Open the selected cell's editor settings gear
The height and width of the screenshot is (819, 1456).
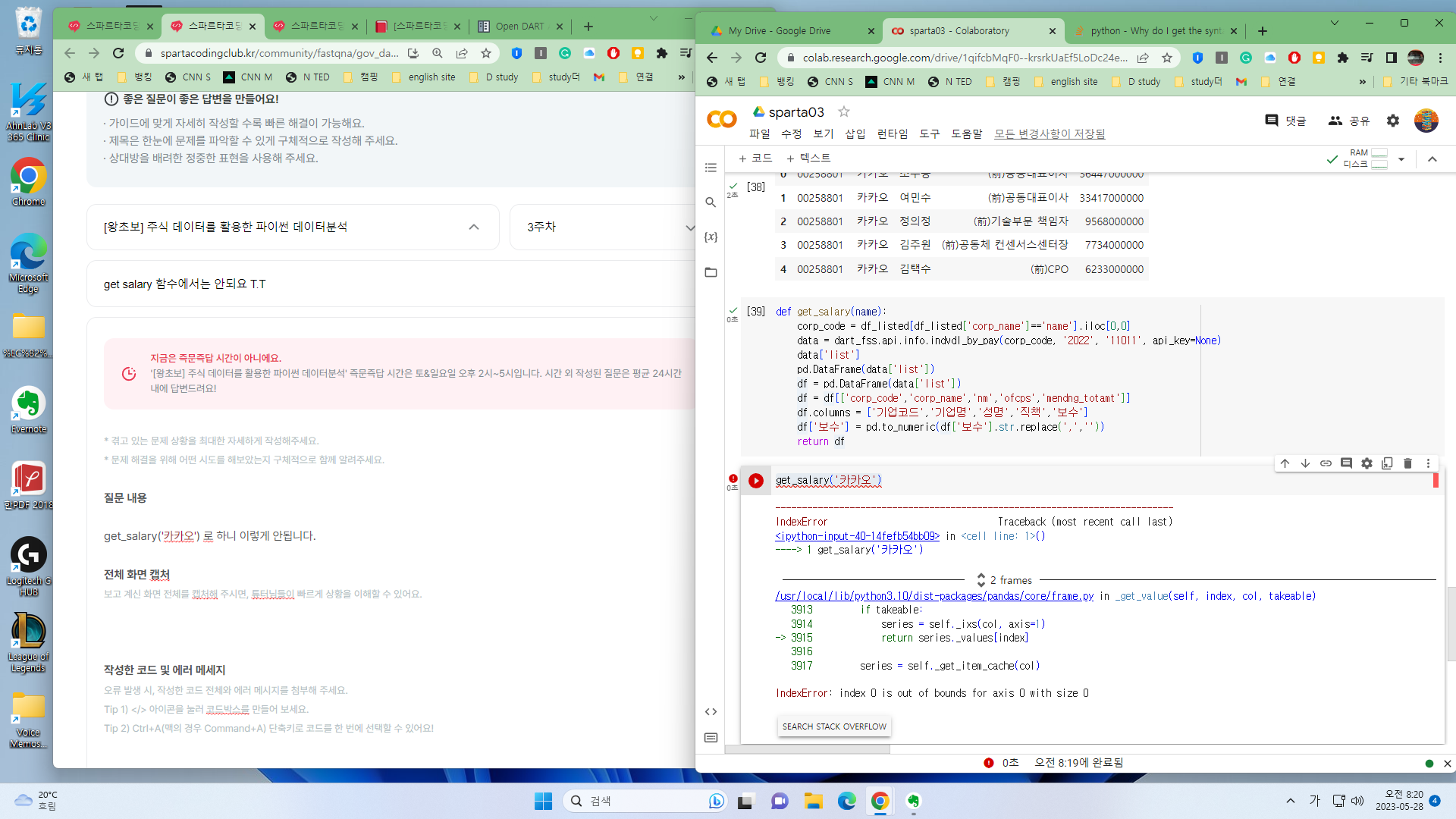click(x=1367, y=463)
